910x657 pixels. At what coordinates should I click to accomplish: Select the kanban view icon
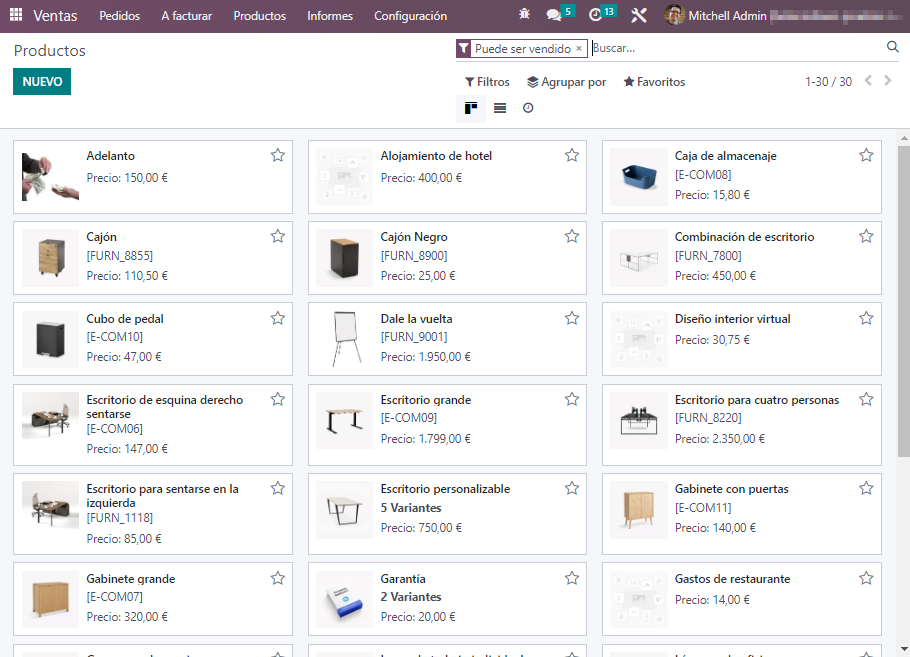pos(471,108)
